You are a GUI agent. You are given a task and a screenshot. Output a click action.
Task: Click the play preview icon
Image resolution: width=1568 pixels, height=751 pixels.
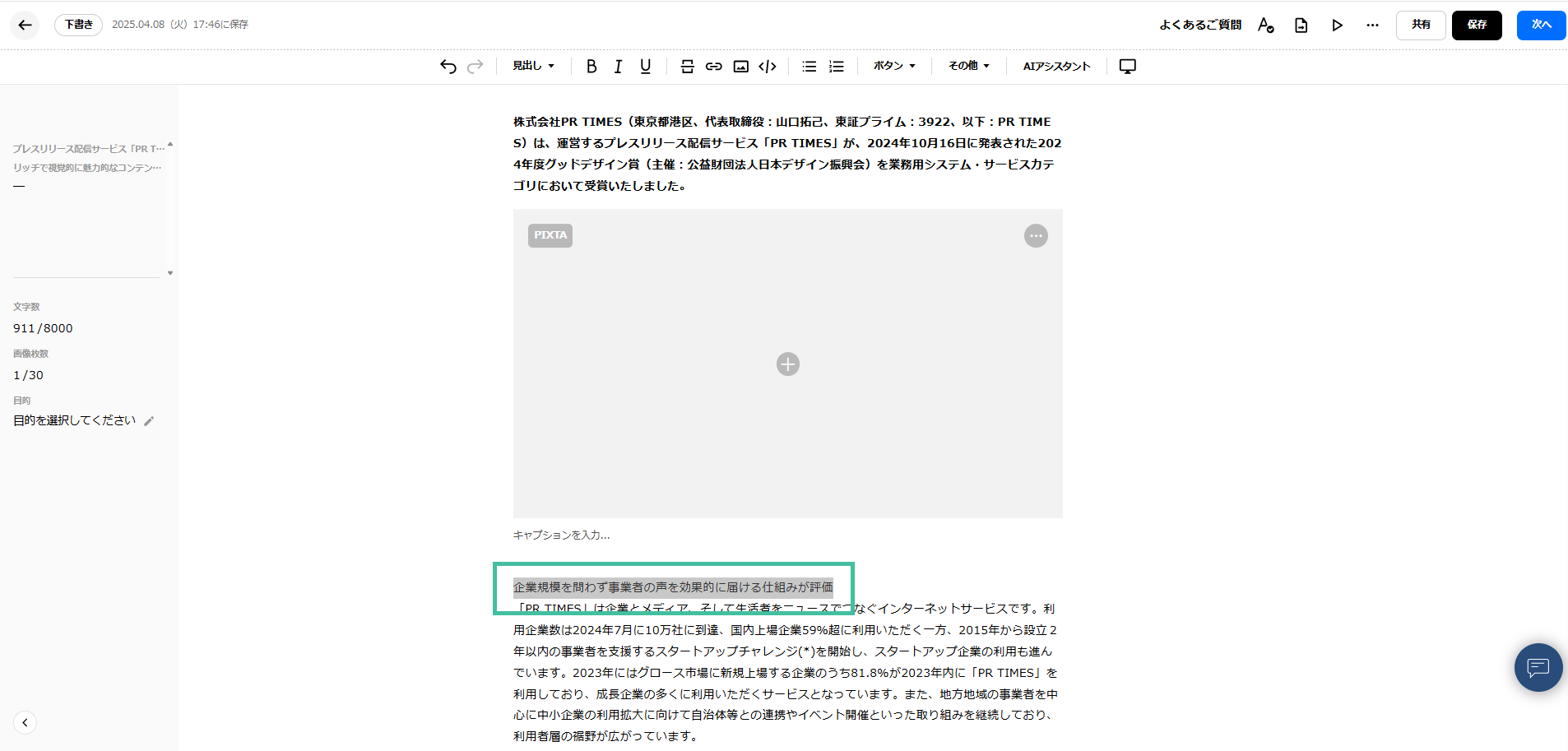click(1337, 25)
